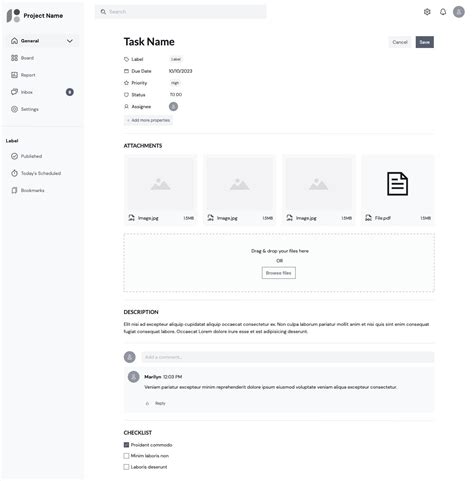Open the due date 10/10/2023
This screenshot has width=474, height=481.
click(180, 71)
